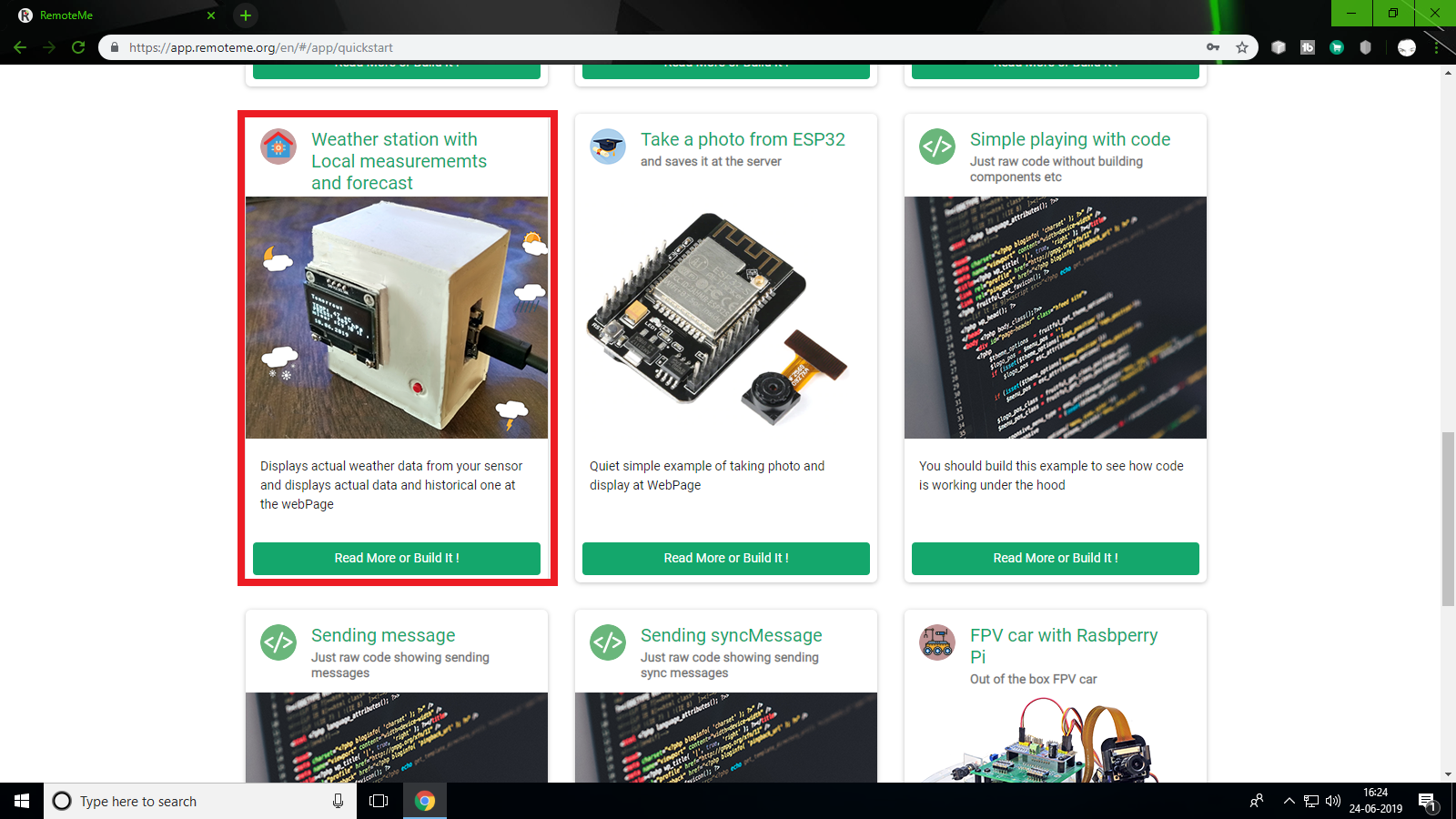The width and height of the screenshot is (1456, 819).
Task: Click the scrollbar up arrow
Action: 1448,73
